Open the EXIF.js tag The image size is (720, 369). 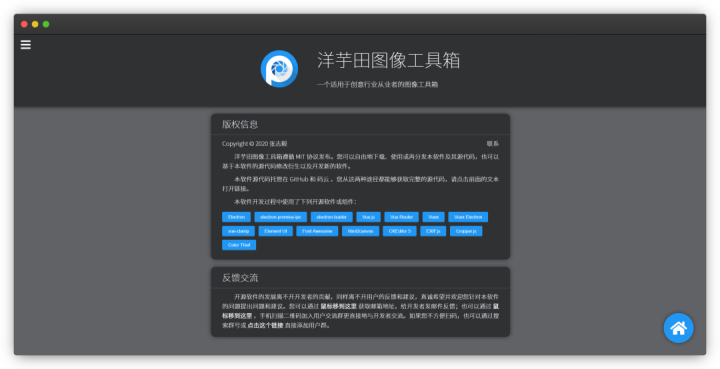(433, 231)
